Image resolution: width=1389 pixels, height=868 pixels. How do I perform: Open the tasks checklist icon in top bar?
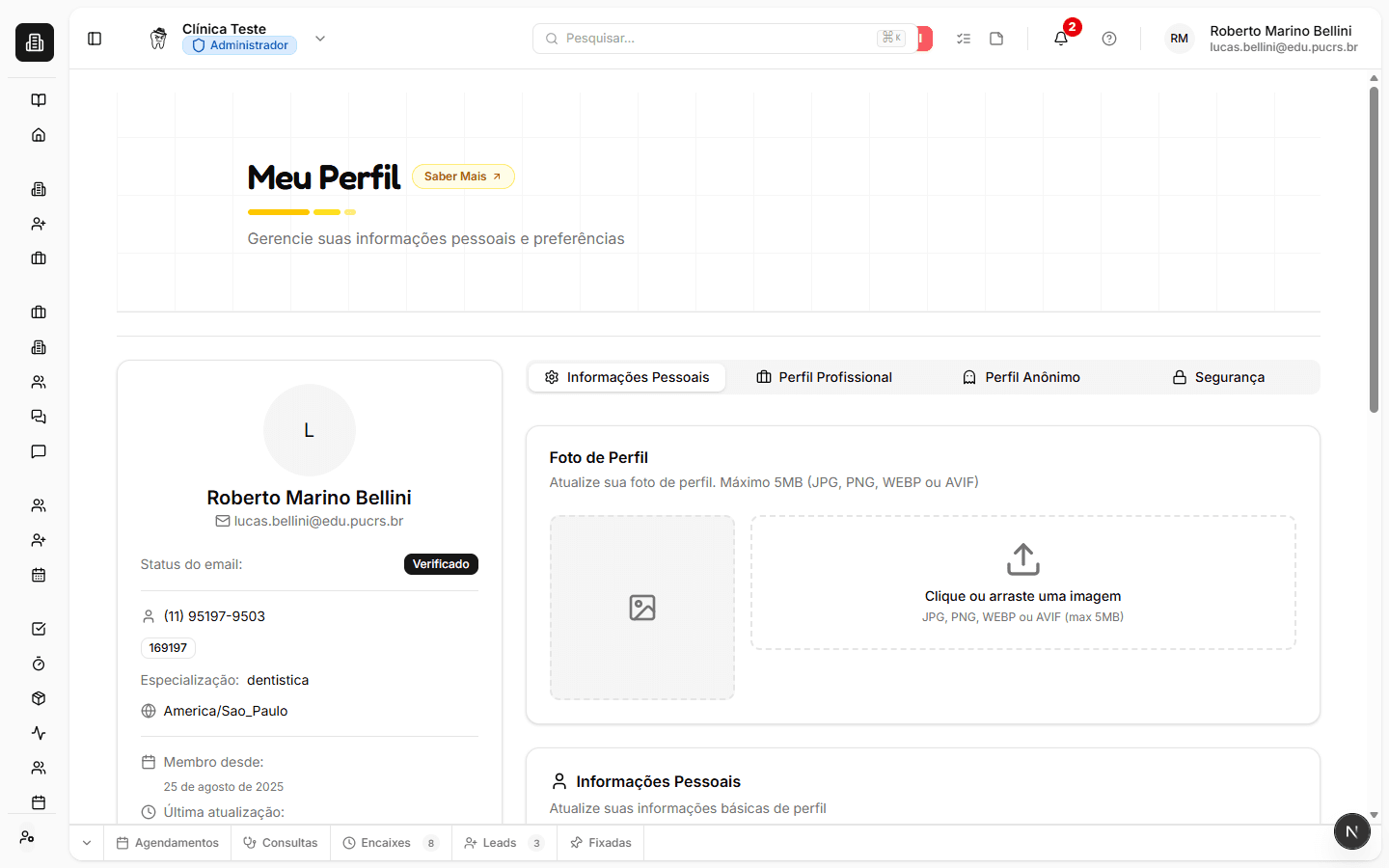point(963,38)
